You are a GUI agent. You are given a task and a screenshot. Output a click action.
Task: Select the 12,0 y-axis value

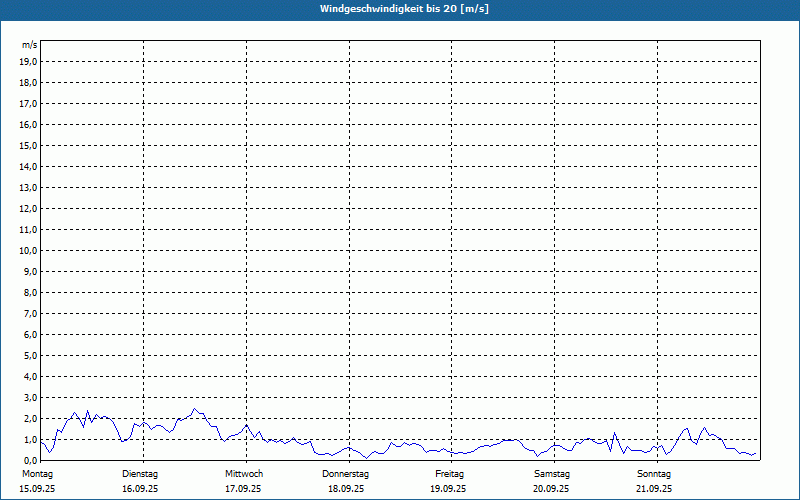28,208
